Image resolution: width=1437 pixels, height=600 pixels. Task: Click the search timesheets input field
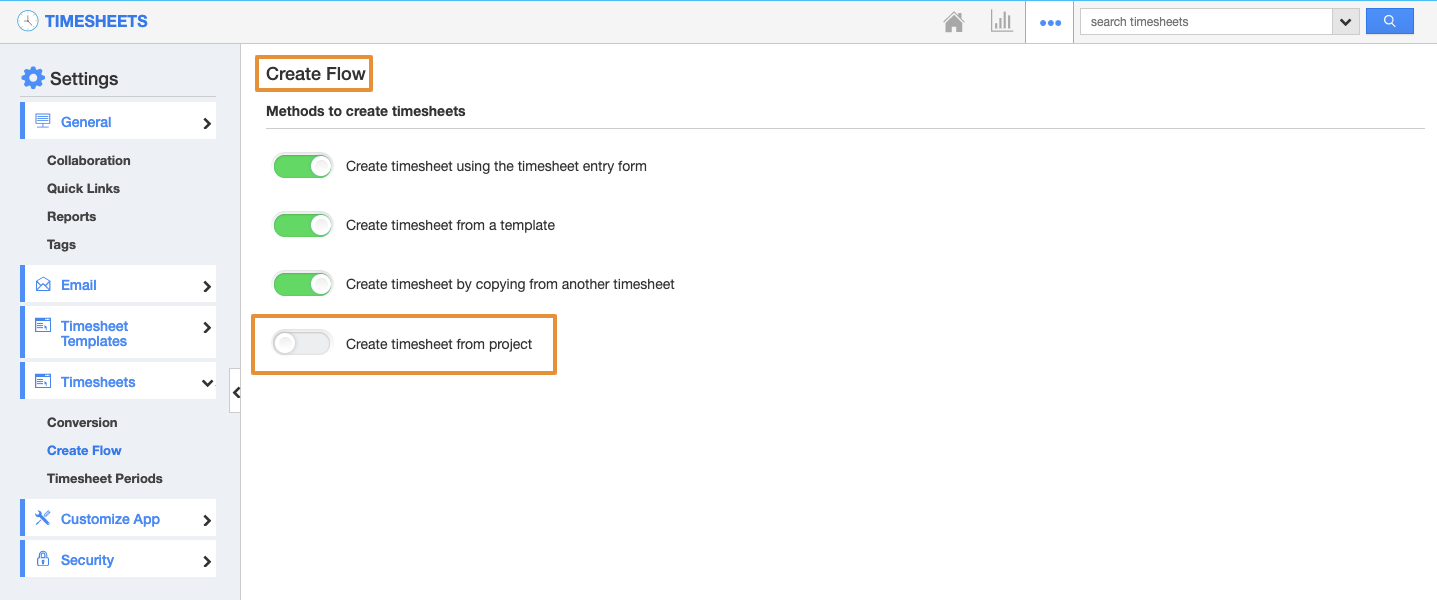1206,22
